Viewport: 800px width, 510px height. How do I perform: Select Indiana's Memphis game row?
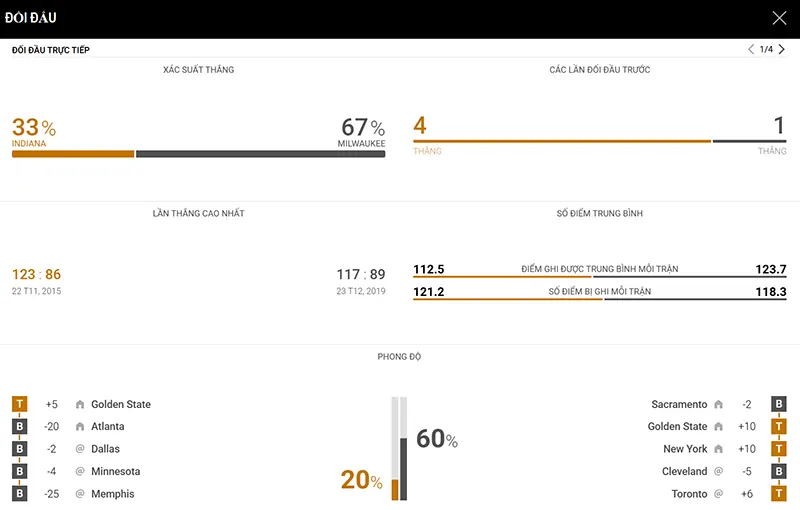pos(113,494)
